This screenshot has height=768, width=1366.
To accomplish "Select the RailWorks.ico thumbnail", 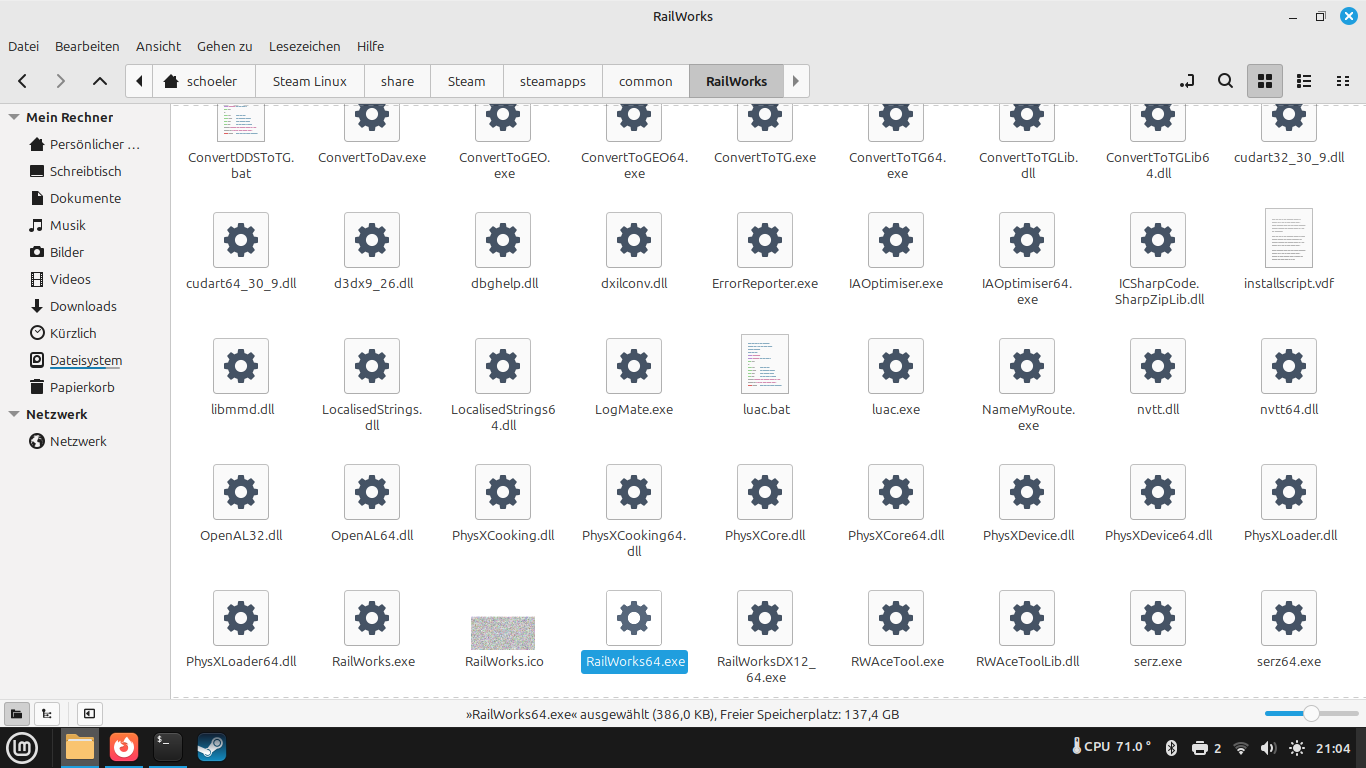I will pyautogui.click(x=503, y=632).
